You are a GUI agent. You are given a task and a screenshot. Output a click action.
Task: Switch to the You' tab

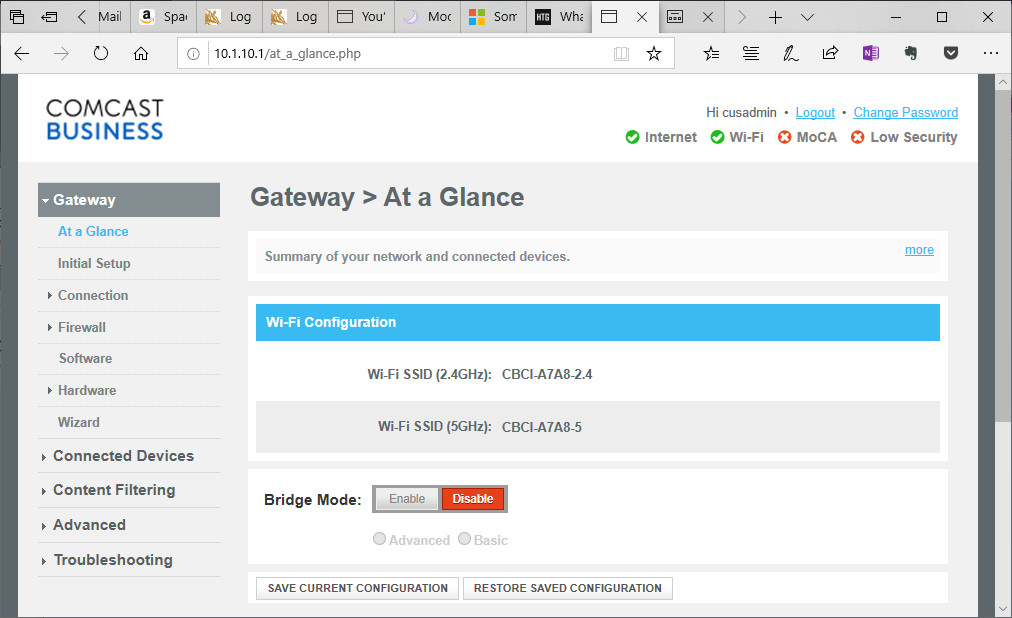tap(361, 17)
